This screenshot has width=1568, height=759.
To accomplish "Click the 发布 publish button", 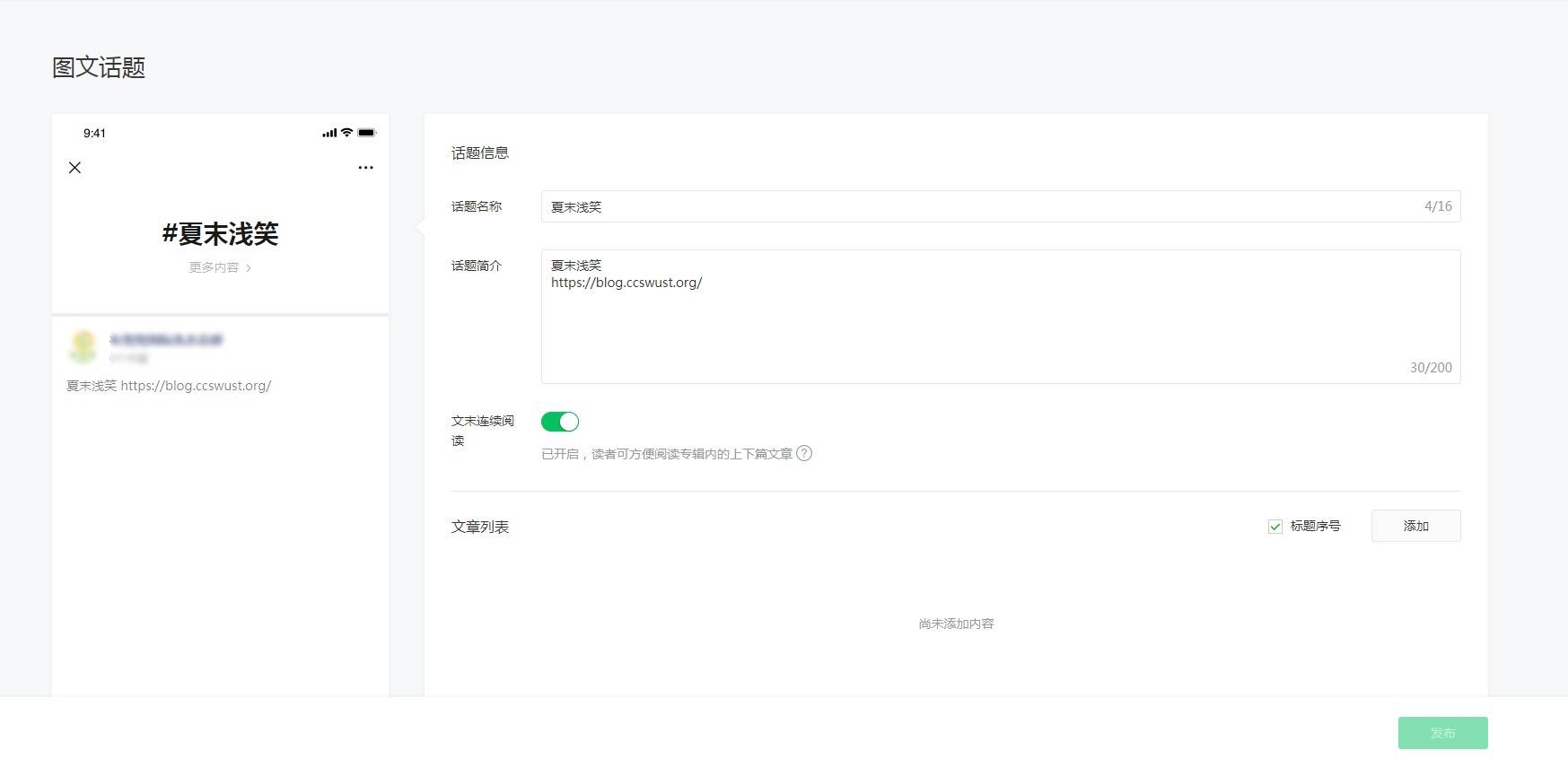I will tap(1442, 733).
